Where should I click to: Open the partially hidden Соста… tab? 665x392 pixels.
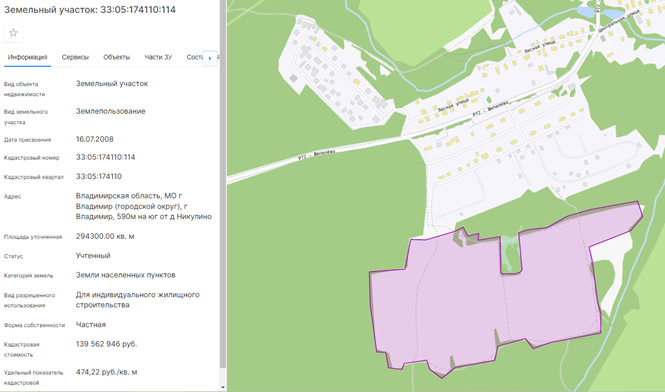point(195,57)
